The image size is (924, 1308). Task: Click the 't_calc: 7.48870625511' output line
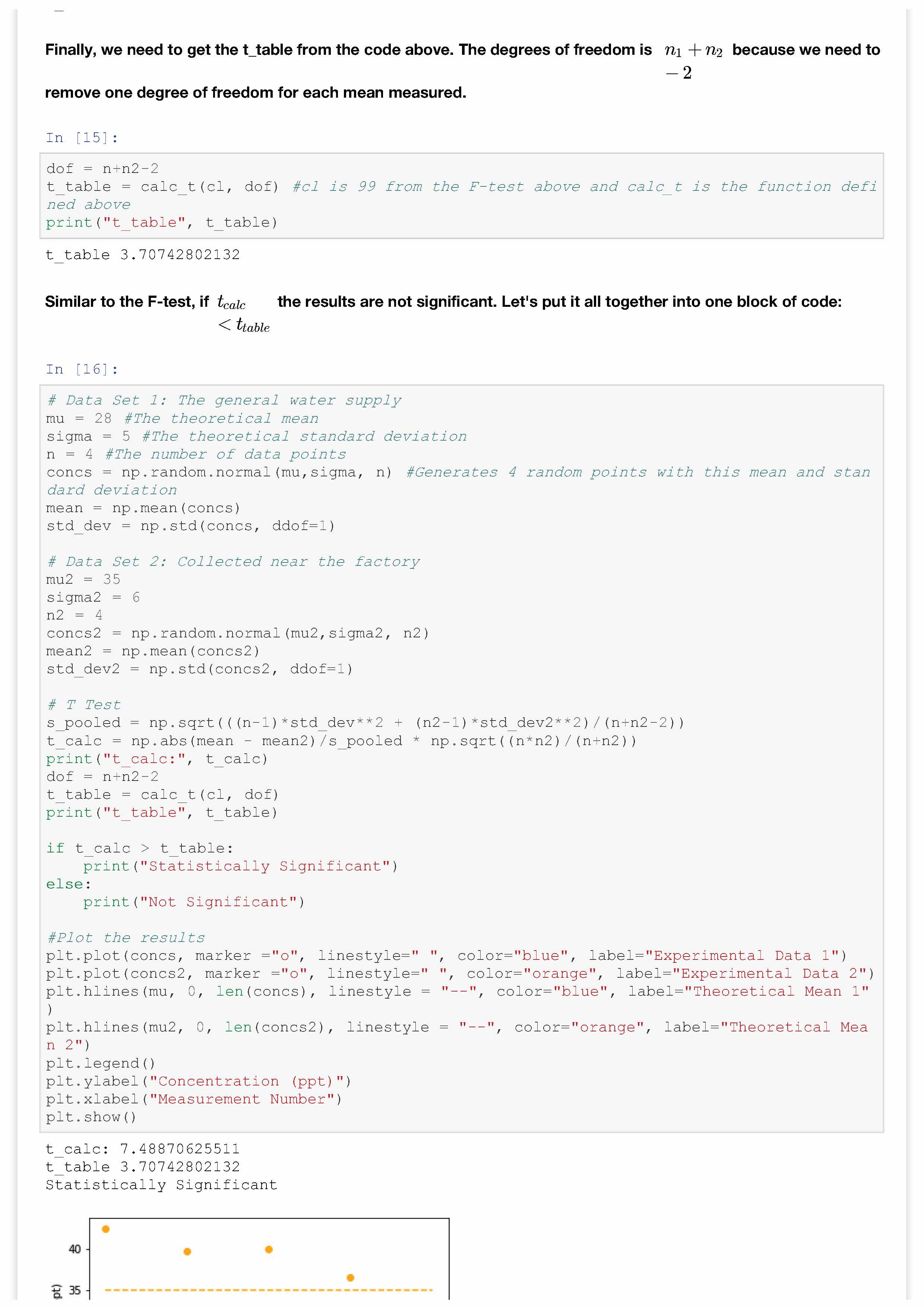click(142, 1148)
